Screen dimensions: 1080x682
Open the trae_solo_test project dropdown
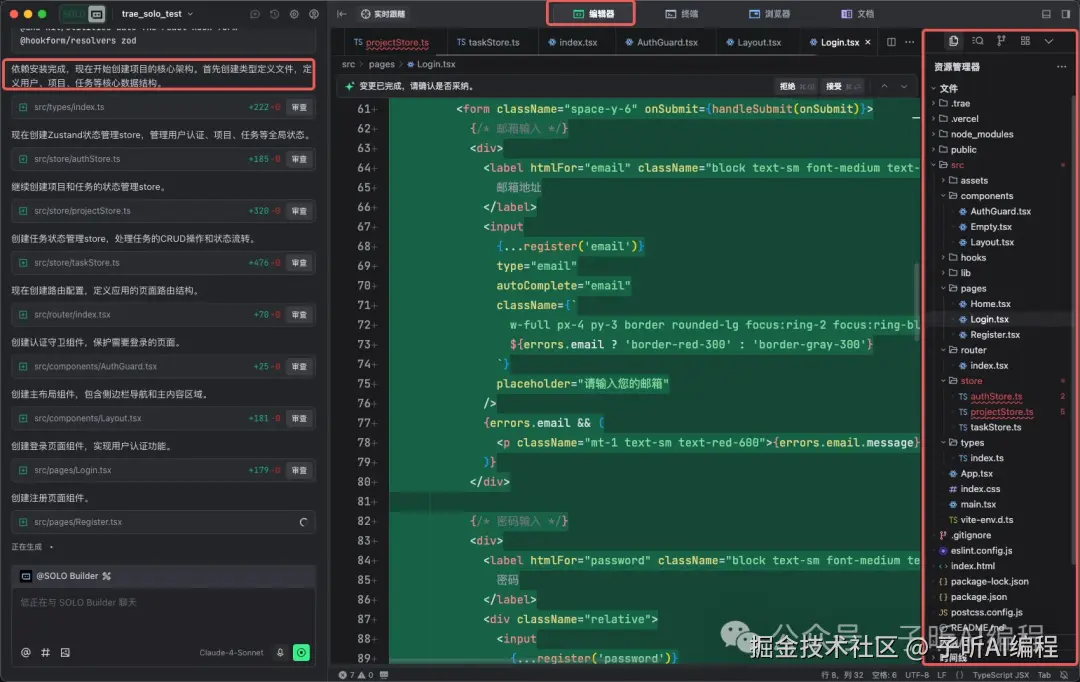(157, 14)
